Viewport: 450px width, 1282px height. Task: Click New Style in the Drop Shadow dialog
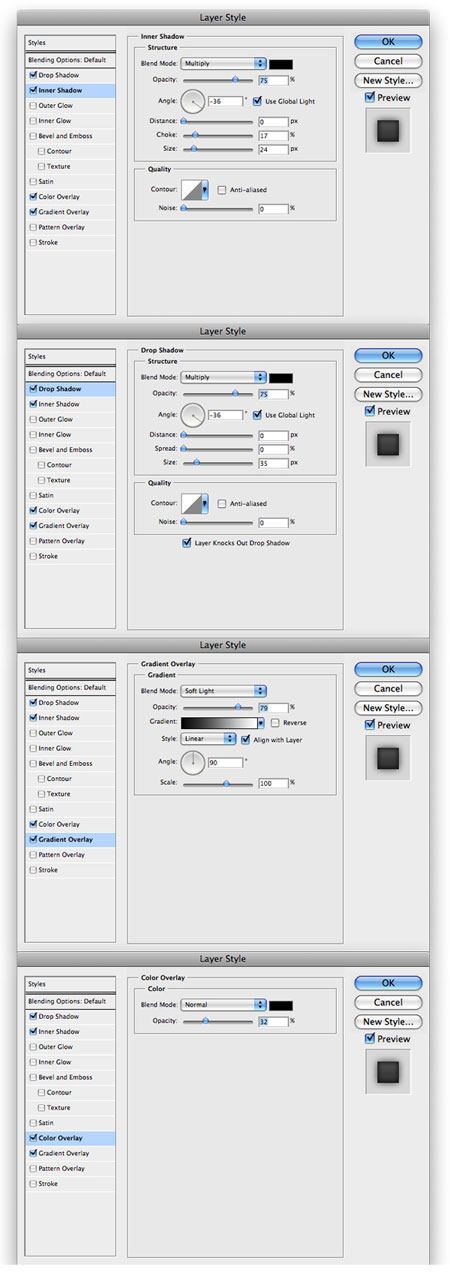[x=388, y=394]
